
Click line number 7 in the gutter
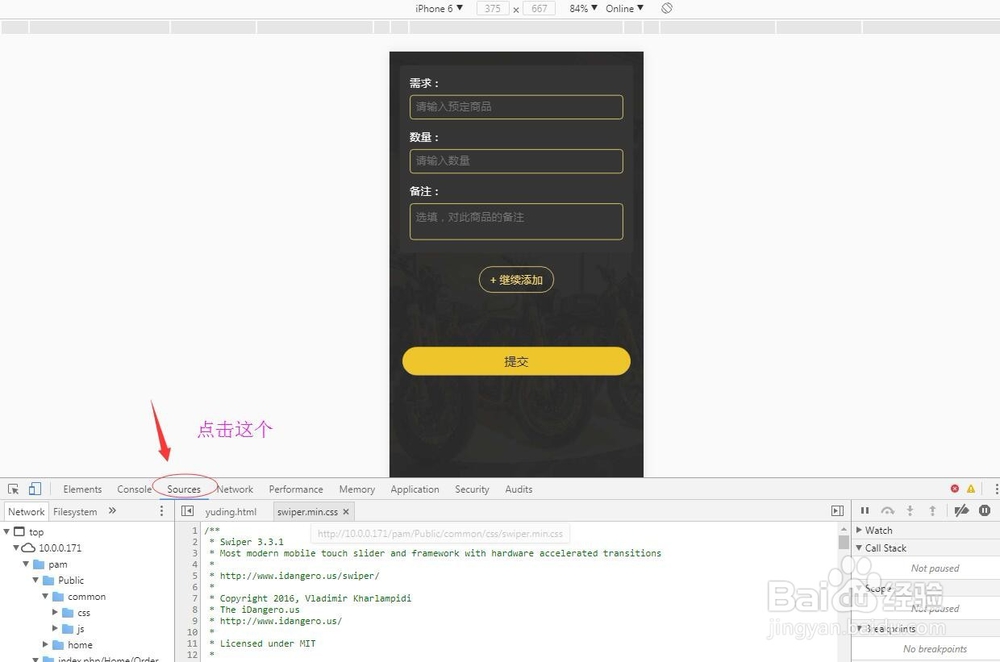pyautogui.click(x=195, y=598)
